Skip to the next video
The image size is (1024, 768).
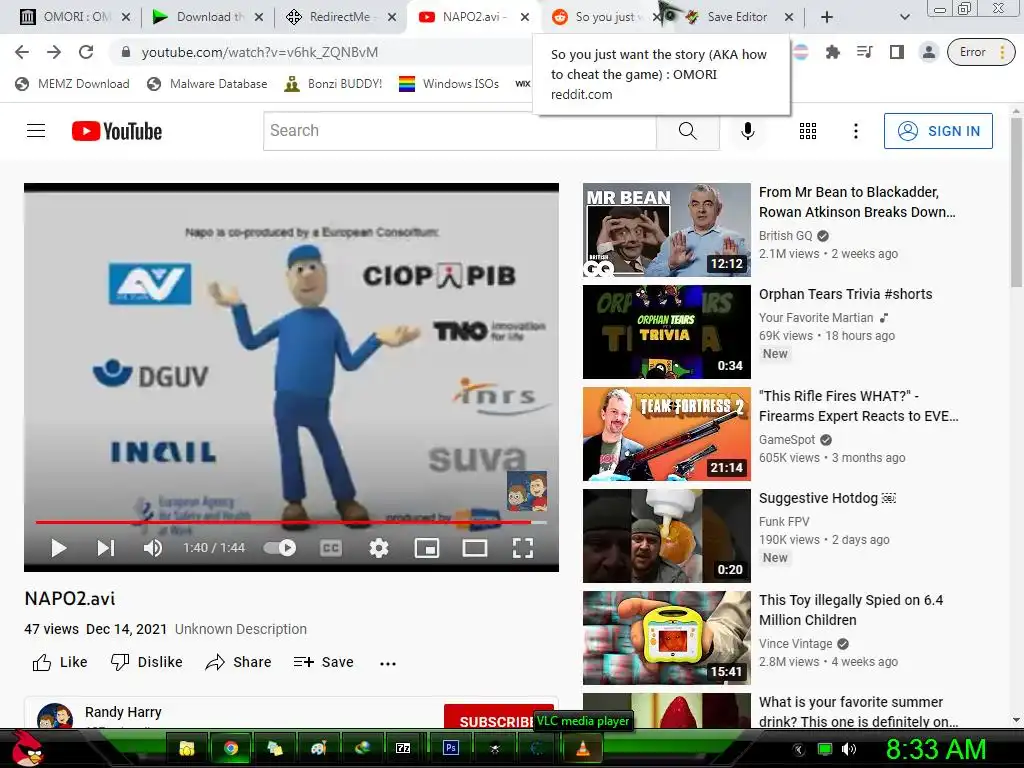point(106,548)
